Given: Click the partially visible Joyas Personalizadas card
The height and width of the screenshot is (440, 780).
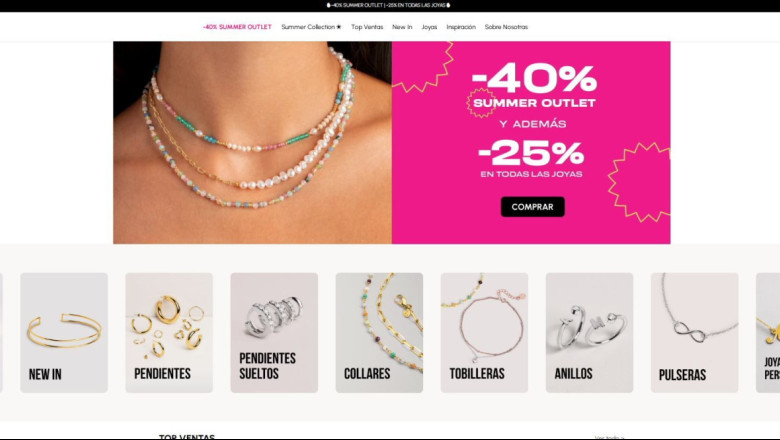Looking at the screenshot, I should (768, 333).
